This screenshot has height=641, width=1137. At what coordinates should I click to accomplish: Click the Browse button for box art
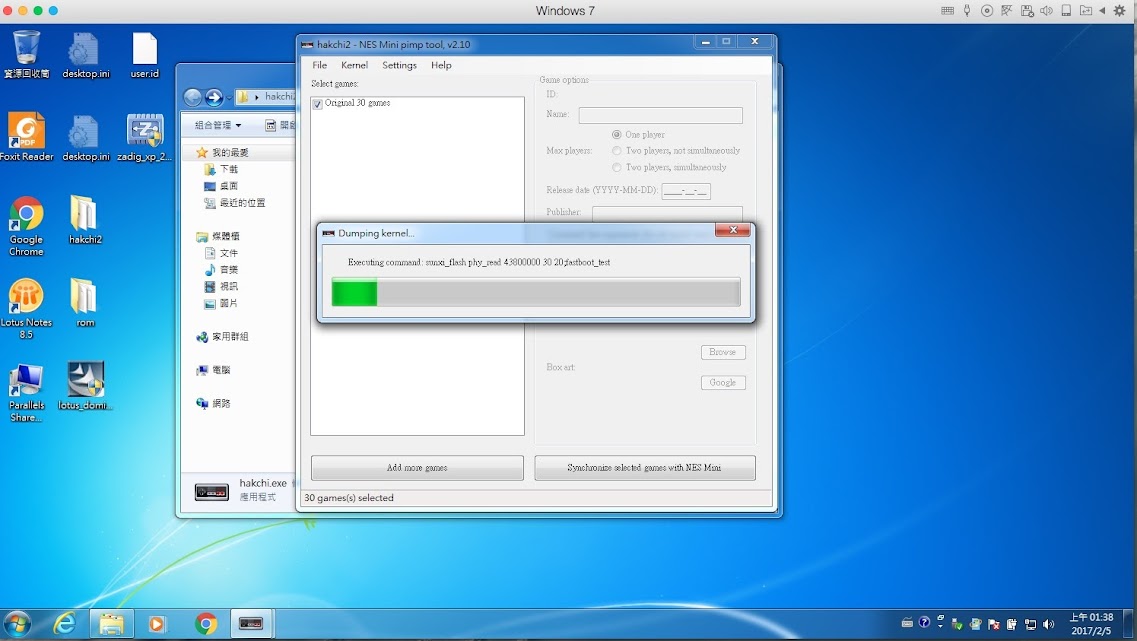coord(723,352)
